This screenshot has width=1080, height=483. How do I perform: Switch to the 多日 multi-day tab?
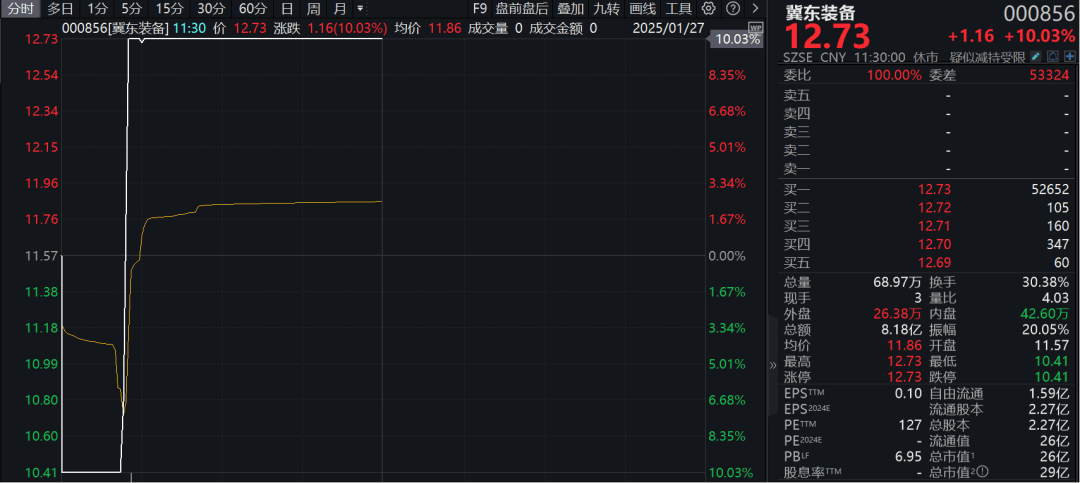pos(61,9)
